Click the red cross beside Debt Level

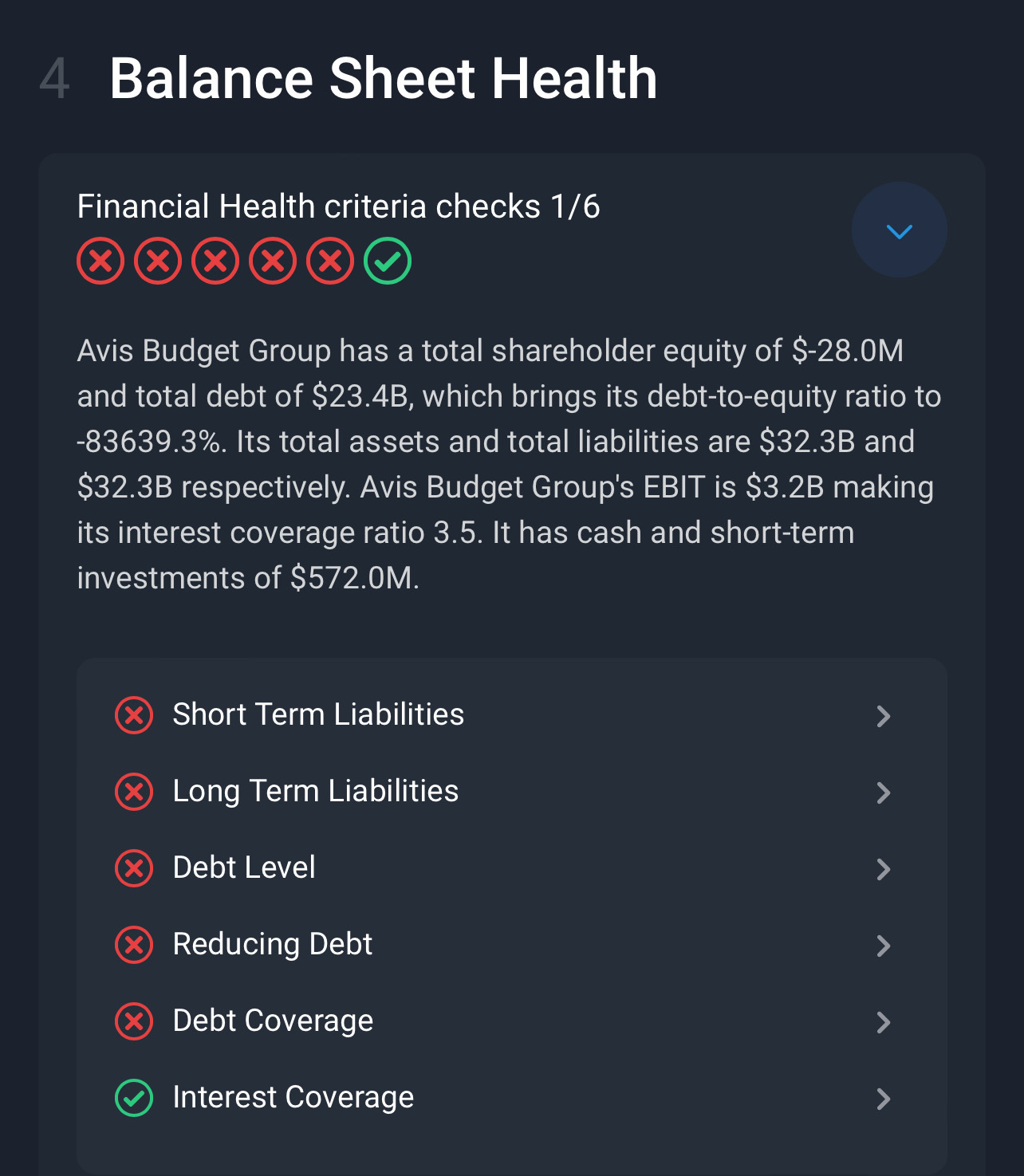click(134, 868)
